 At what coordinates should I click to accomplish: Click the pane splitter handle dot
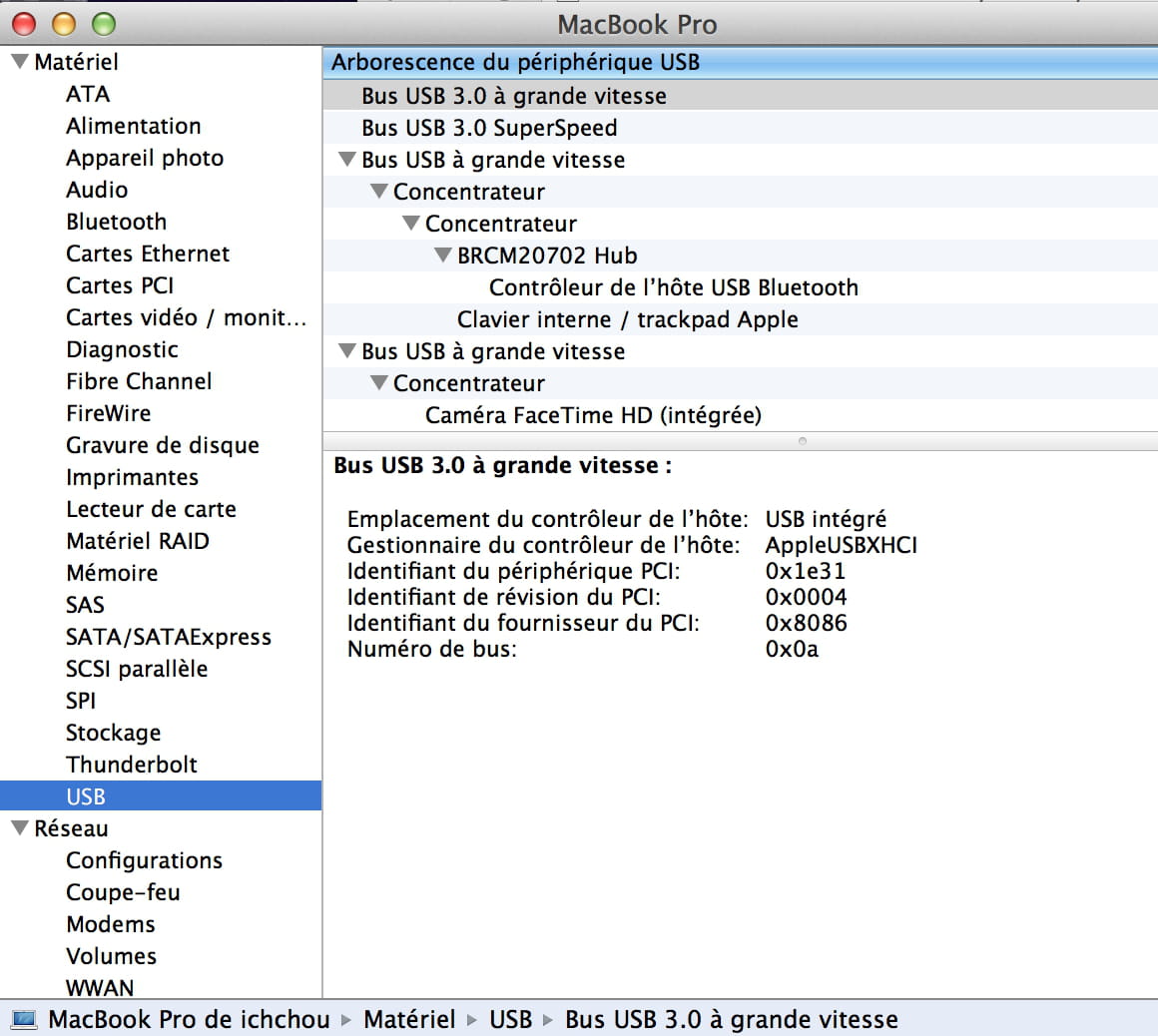(803, 440)
